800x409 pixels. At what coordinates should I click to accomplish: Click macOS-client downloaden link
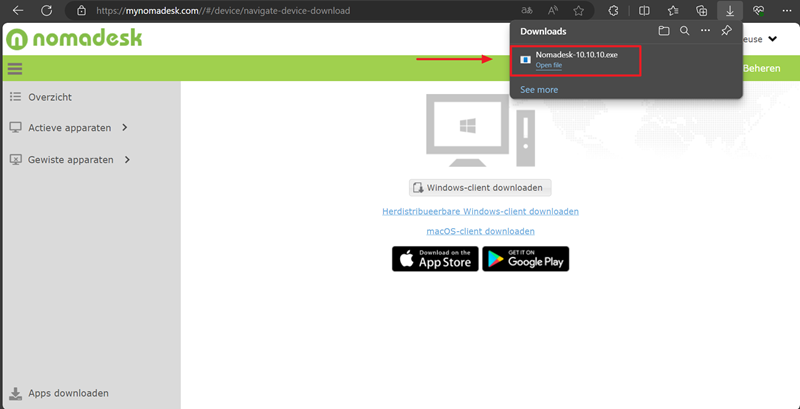click(x=480, y=231)
